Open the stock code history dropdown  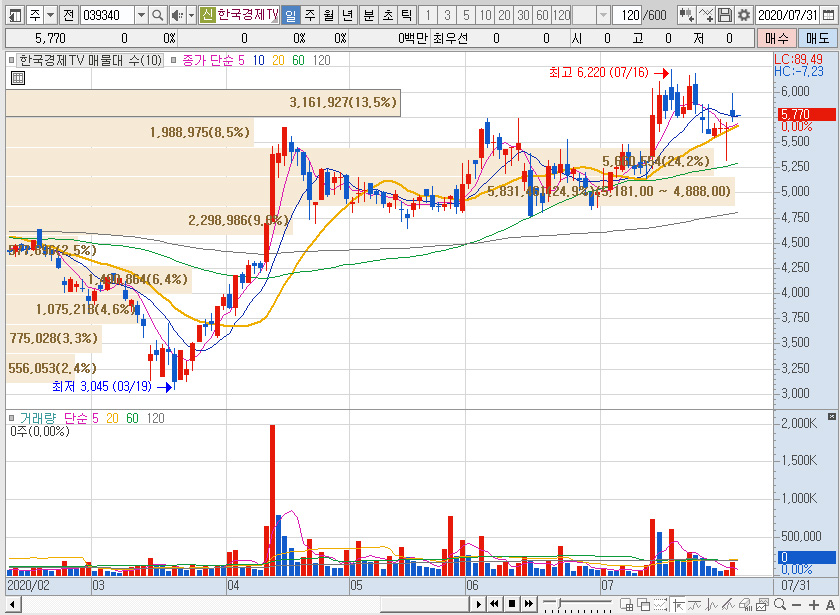coord(141,15)
